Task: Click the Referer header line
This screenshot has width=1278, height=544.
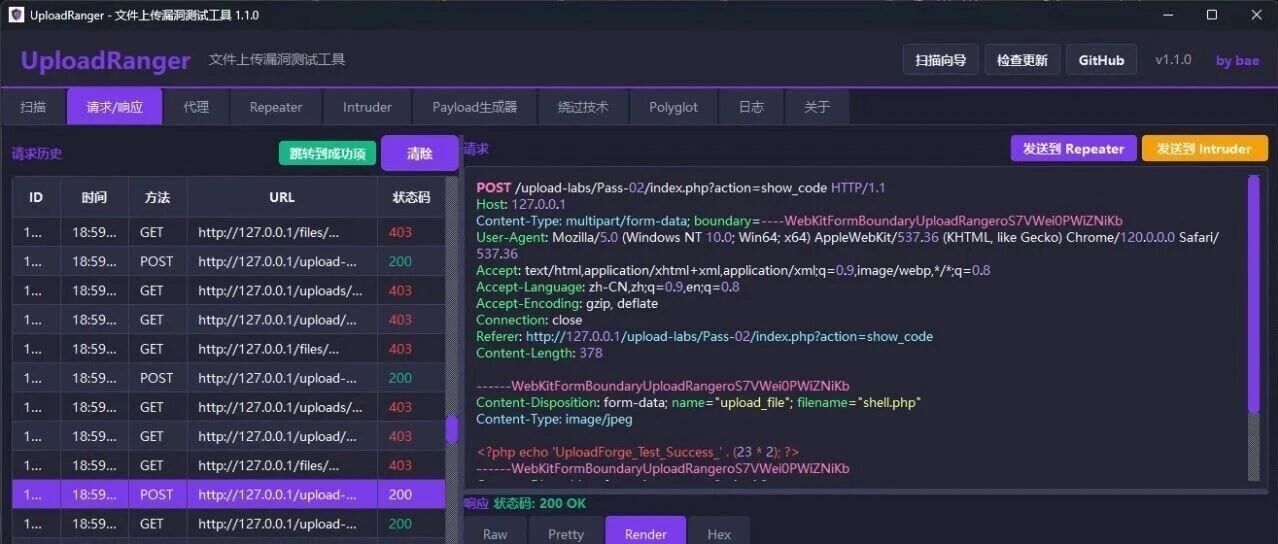Action: pyautogui.click(x=704, y=336)
